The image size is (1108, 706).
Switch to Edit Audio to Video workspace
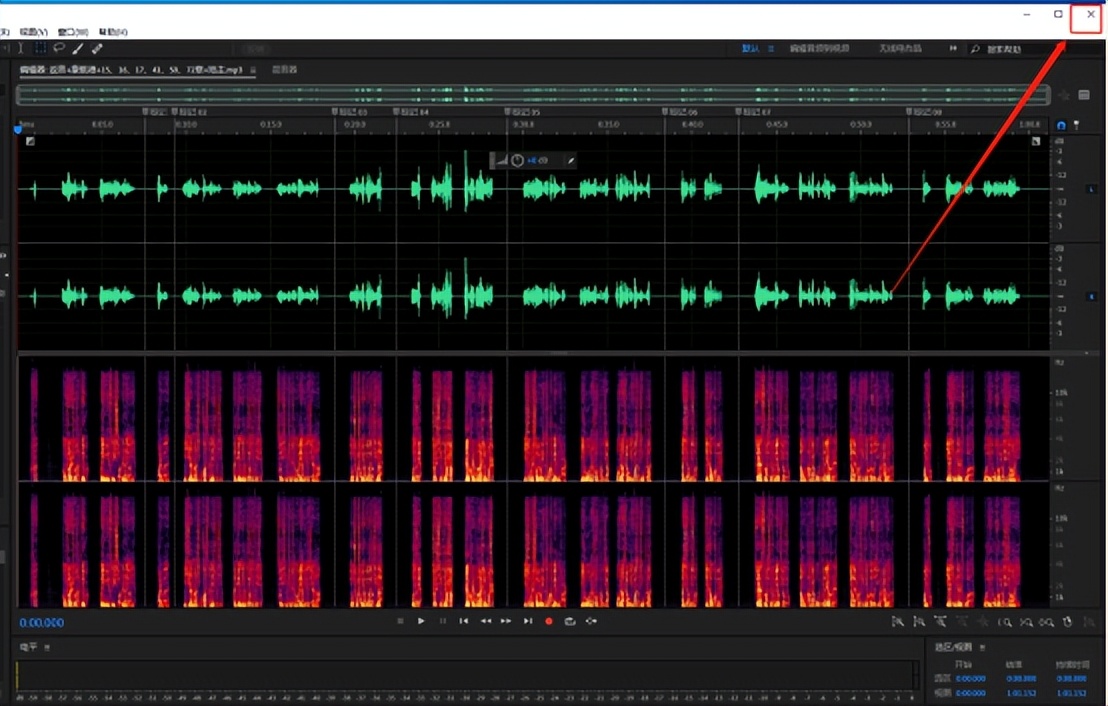pyautogui.click(x=819, y=48)
